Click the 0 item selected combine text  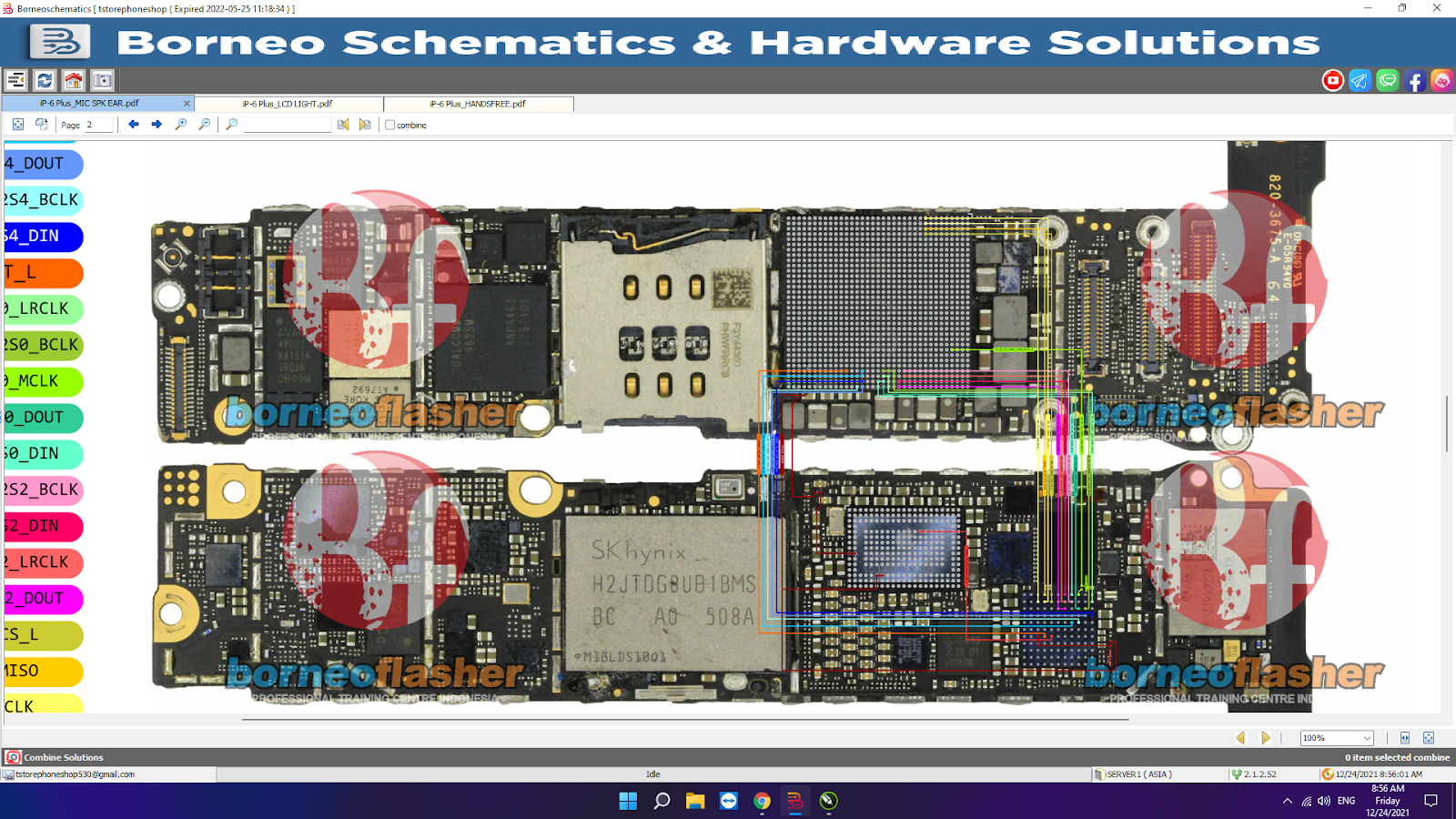point(1397,757)
